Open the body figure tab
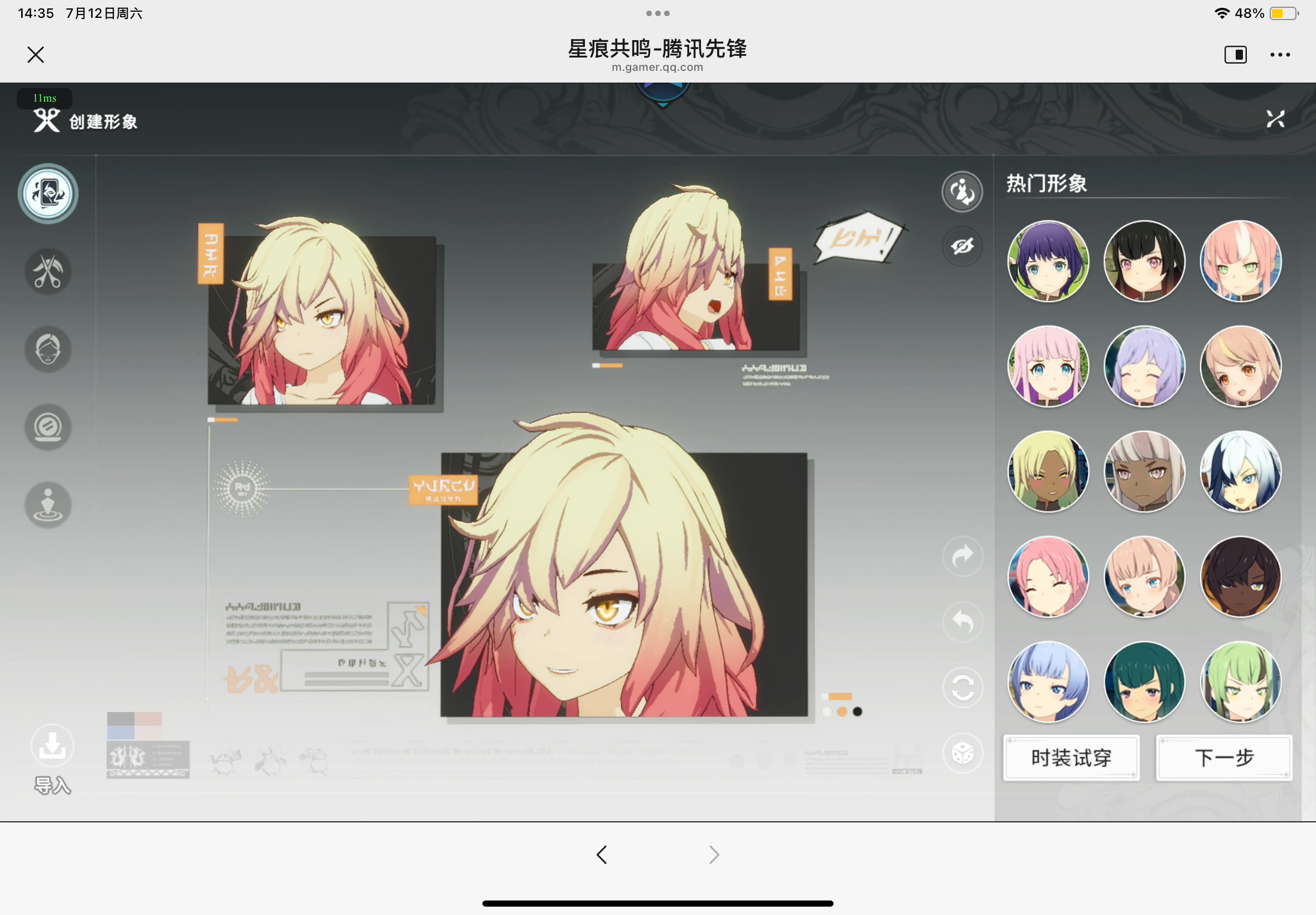 pyautogui.click(x=48, y=505)
